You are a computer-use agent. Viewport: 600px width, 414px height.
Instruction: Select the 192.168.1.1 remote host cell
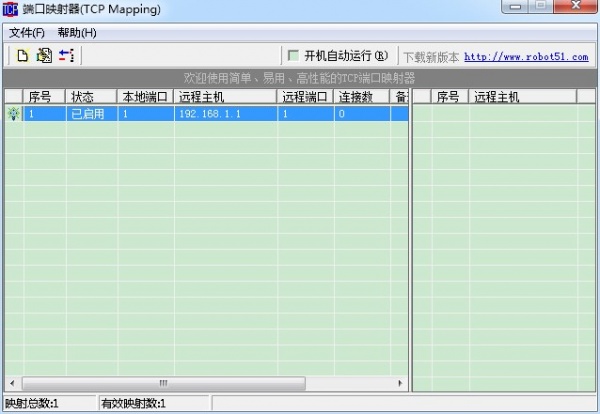coord(226,114)
